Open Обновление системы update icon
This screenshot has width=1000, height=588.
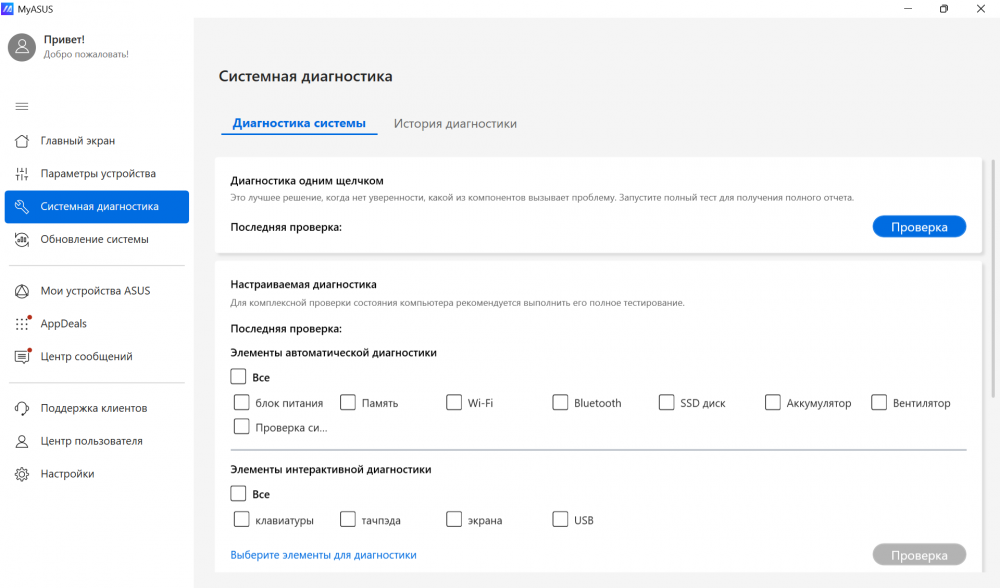click(x=22, y=239)
